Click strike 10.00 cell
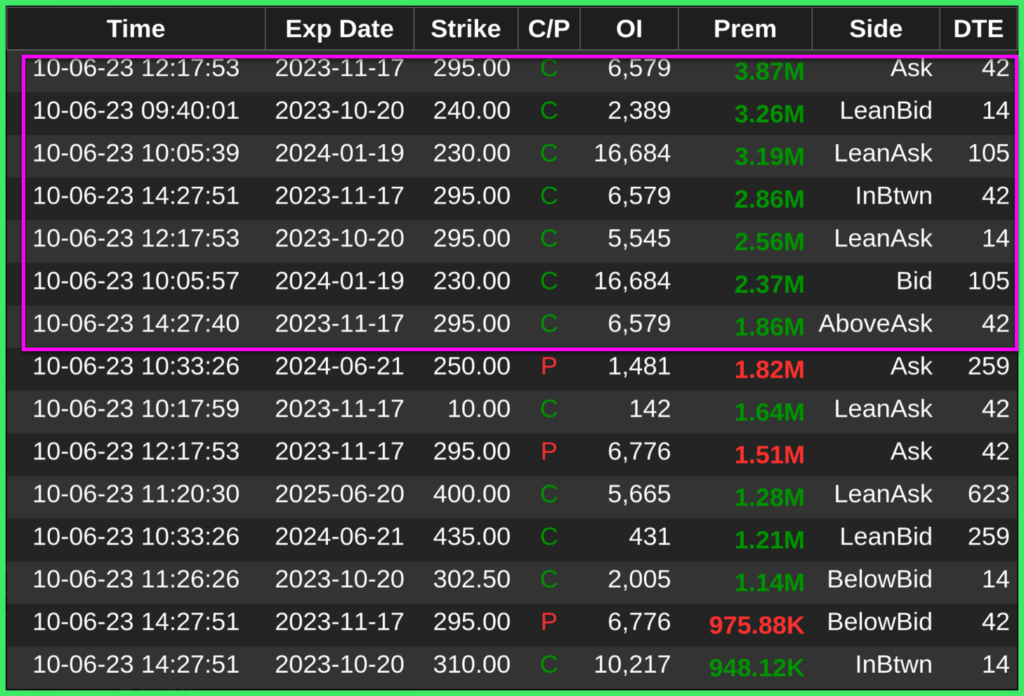Screen dimensions: 1024x696 click(x=479, y=409)
